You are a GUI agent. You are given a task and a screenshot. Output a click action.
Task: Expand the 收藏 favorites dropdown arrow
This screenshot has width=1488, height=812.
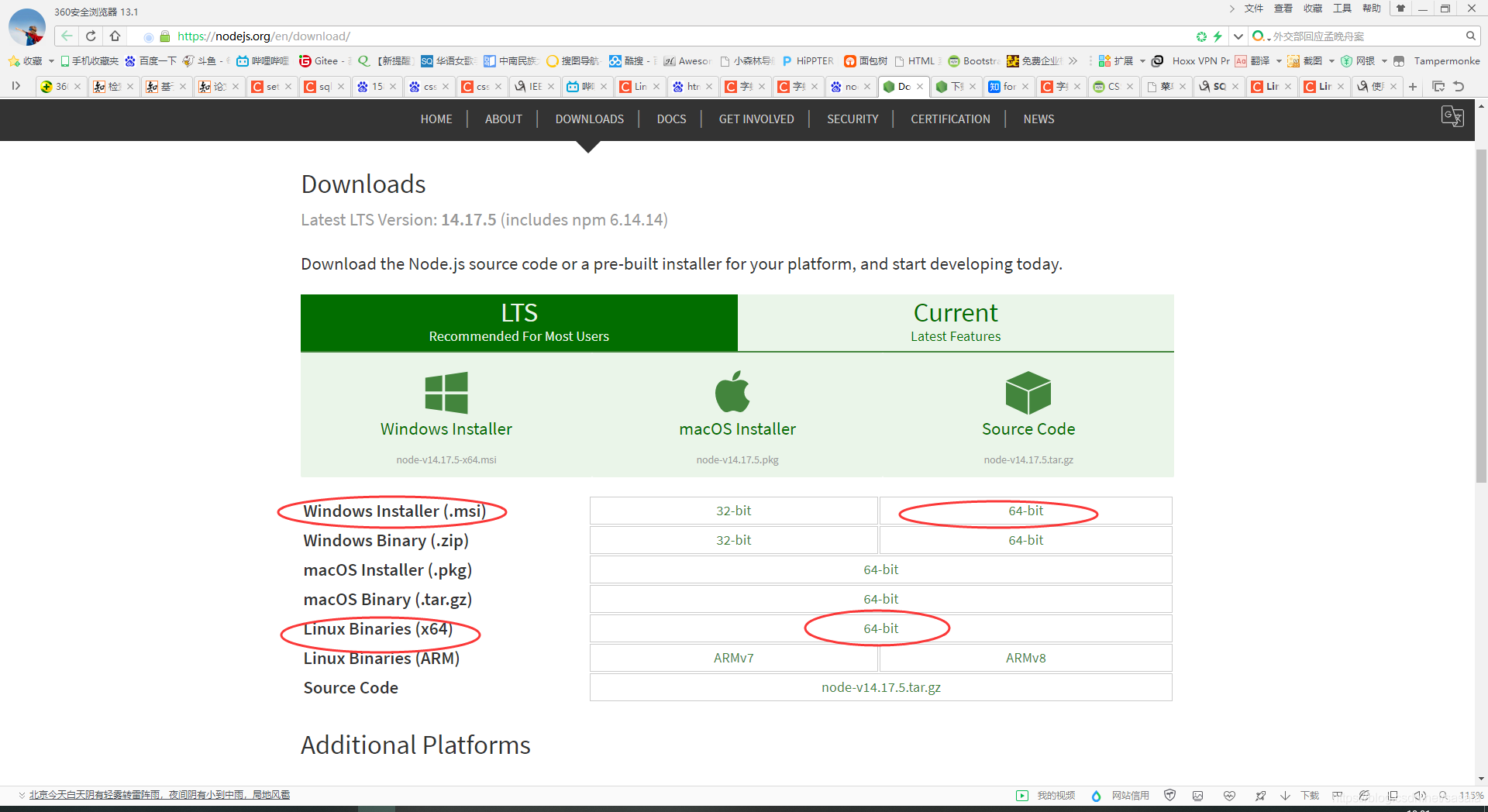click(51, 61)
